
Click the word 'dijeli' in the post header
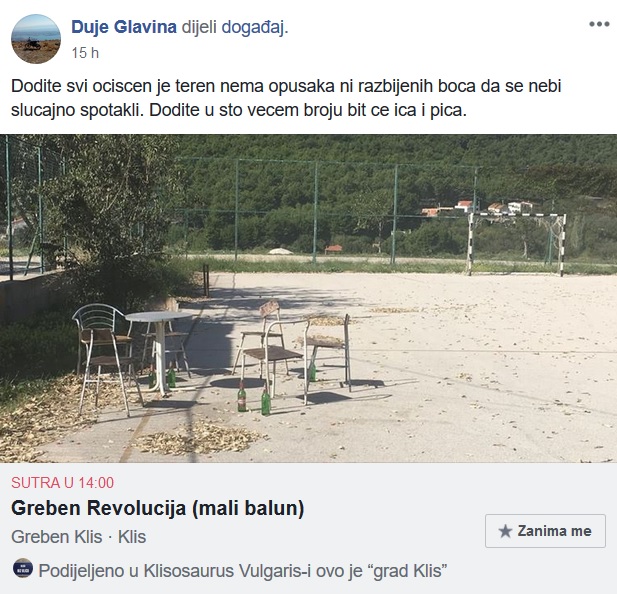click(199, 28)
